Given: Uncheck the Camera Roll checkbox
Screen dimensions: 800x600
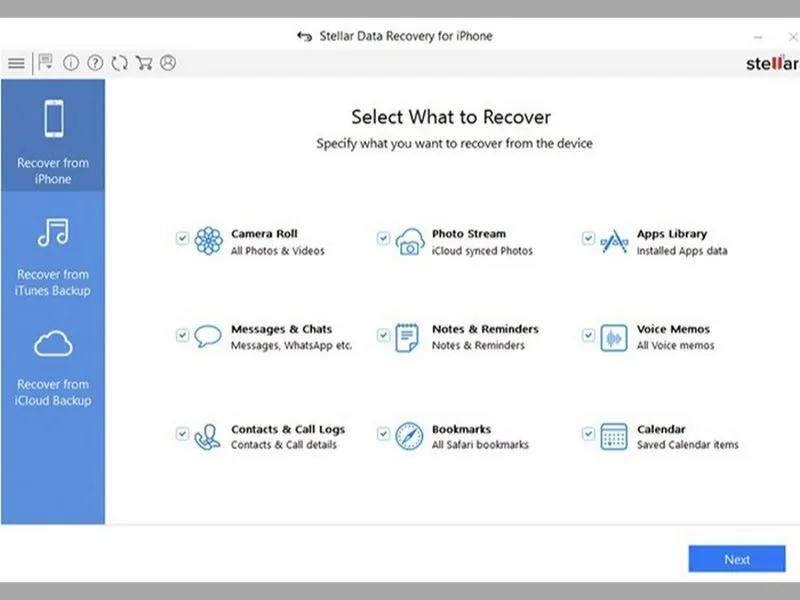Looking at the screenshot, I should (182, 238).
